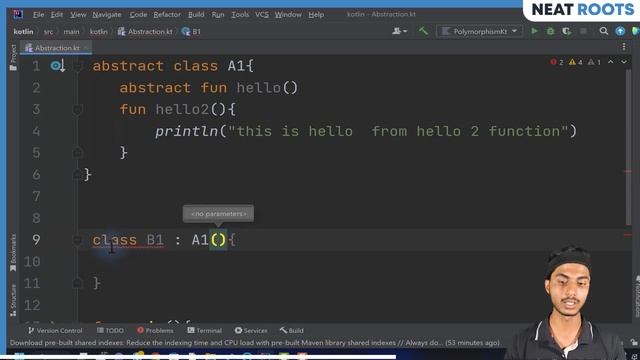The width and height of the screenshot is (640, 360).
Task: Click the IntelliJ application logo icon
Action: (x=18, y=14)
